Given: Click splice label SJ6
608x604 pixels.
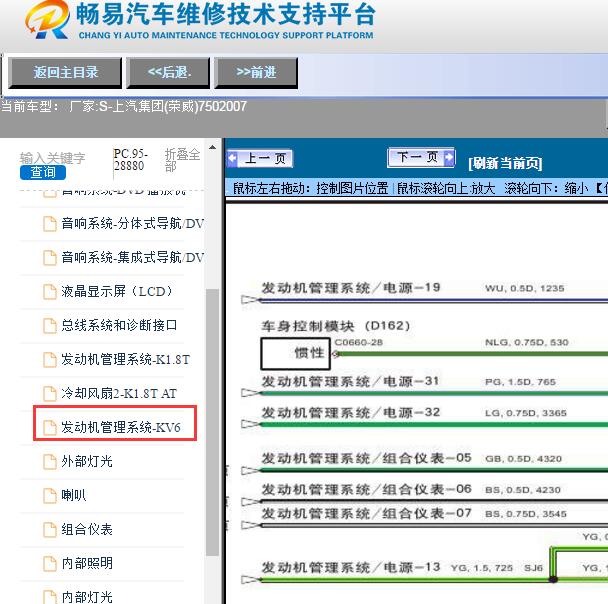Looking at the screenshot, I should pyautogui.click(x=533, y=568).
